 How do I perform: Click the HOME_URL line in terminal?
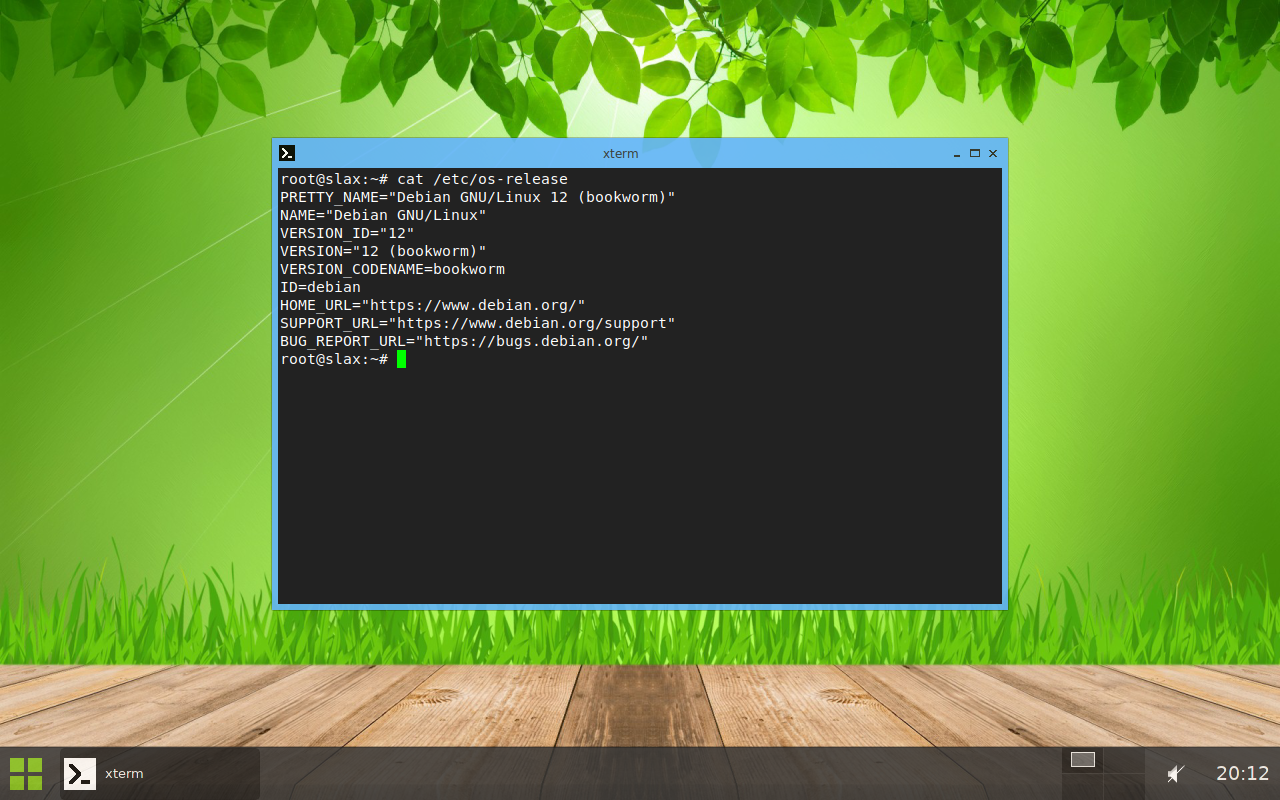point(433,305)
